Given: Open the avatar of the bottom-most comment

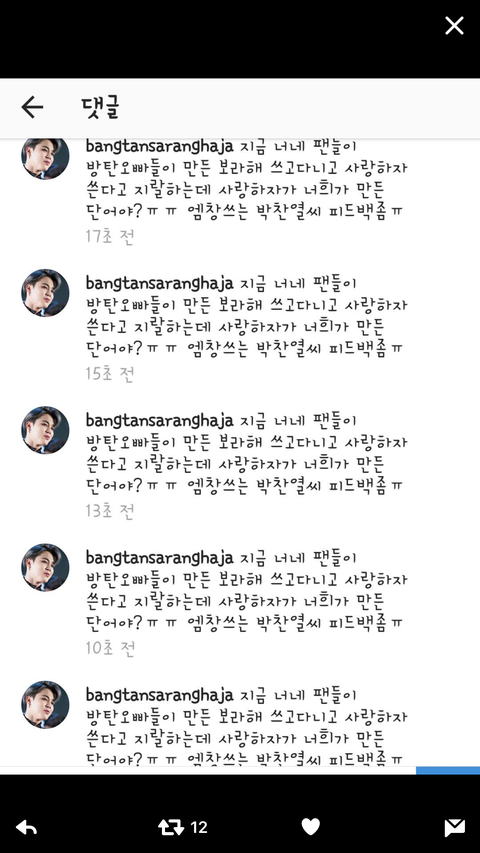Looking at the screenshot, I should [x=45, y=704].
